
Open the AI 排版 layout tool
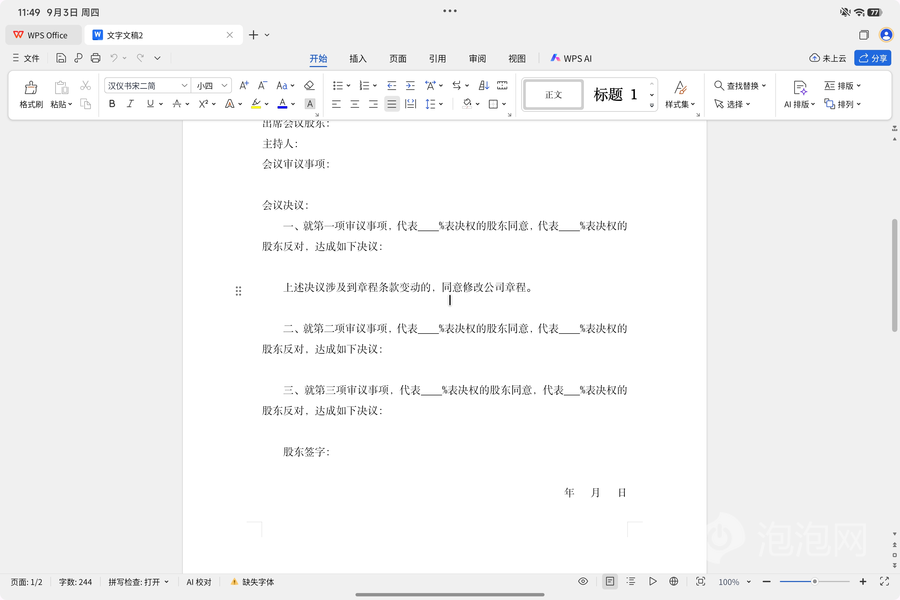(x=800, y=94)
